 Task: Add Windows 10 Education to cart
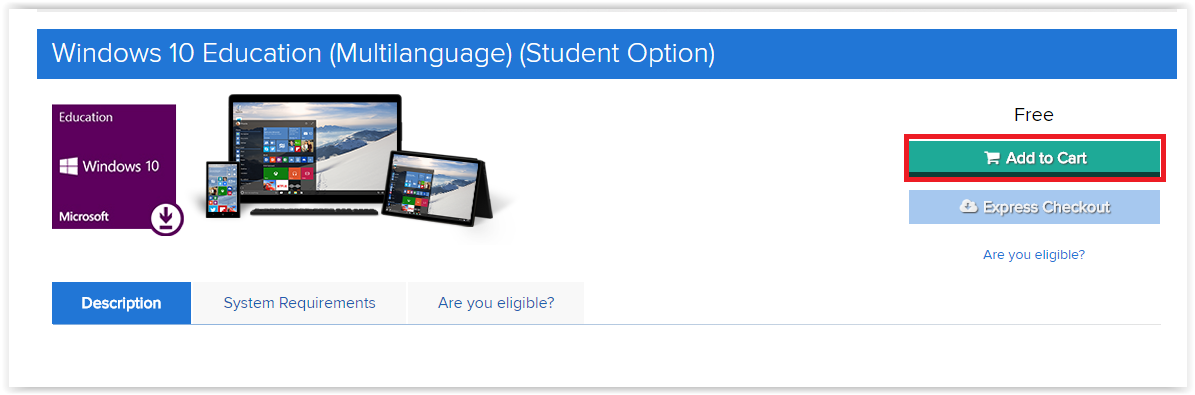point(1034,159)
